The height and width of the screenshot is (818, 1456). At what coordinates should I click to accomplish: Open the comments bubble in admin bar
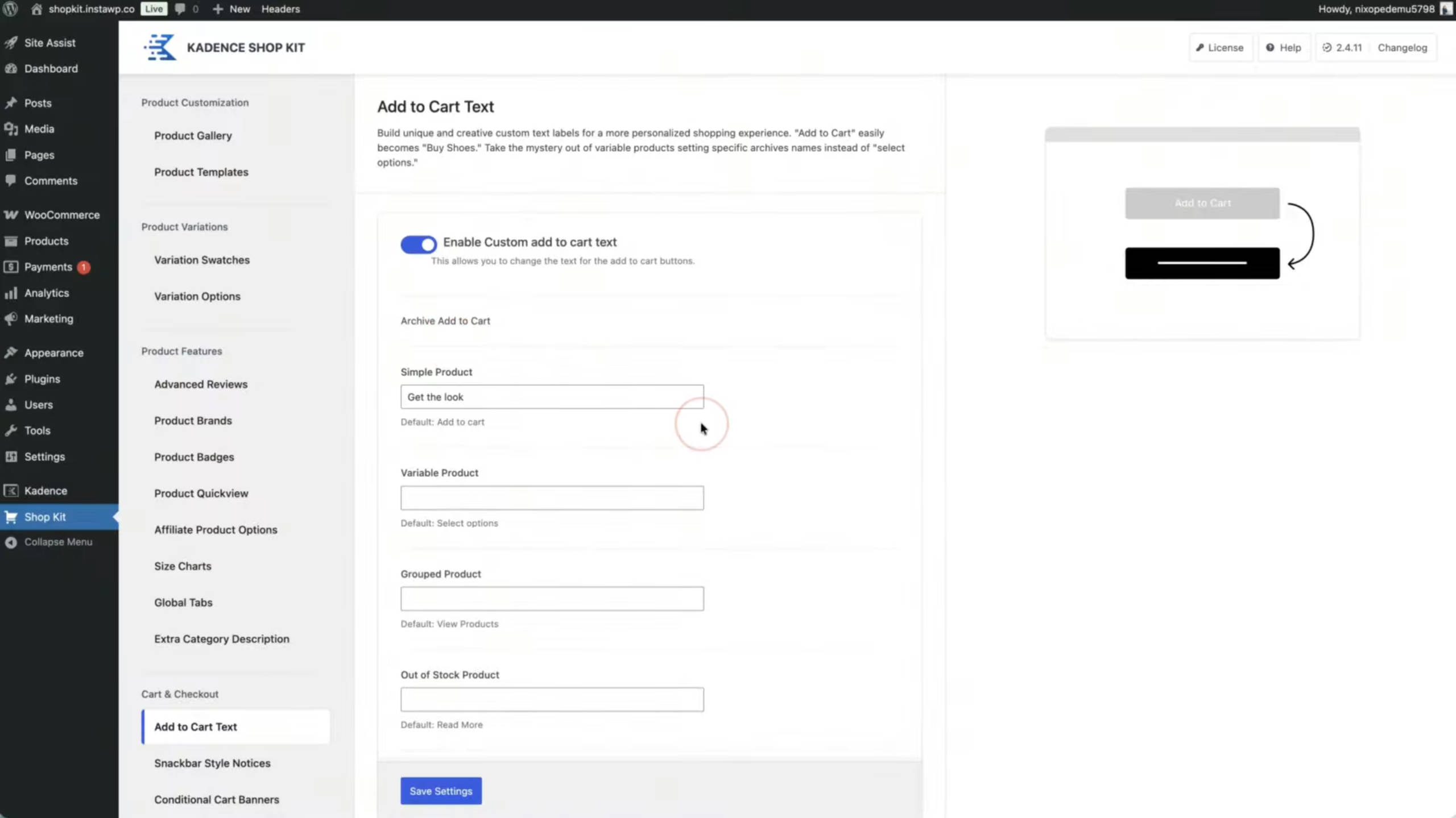click(180, 9)
